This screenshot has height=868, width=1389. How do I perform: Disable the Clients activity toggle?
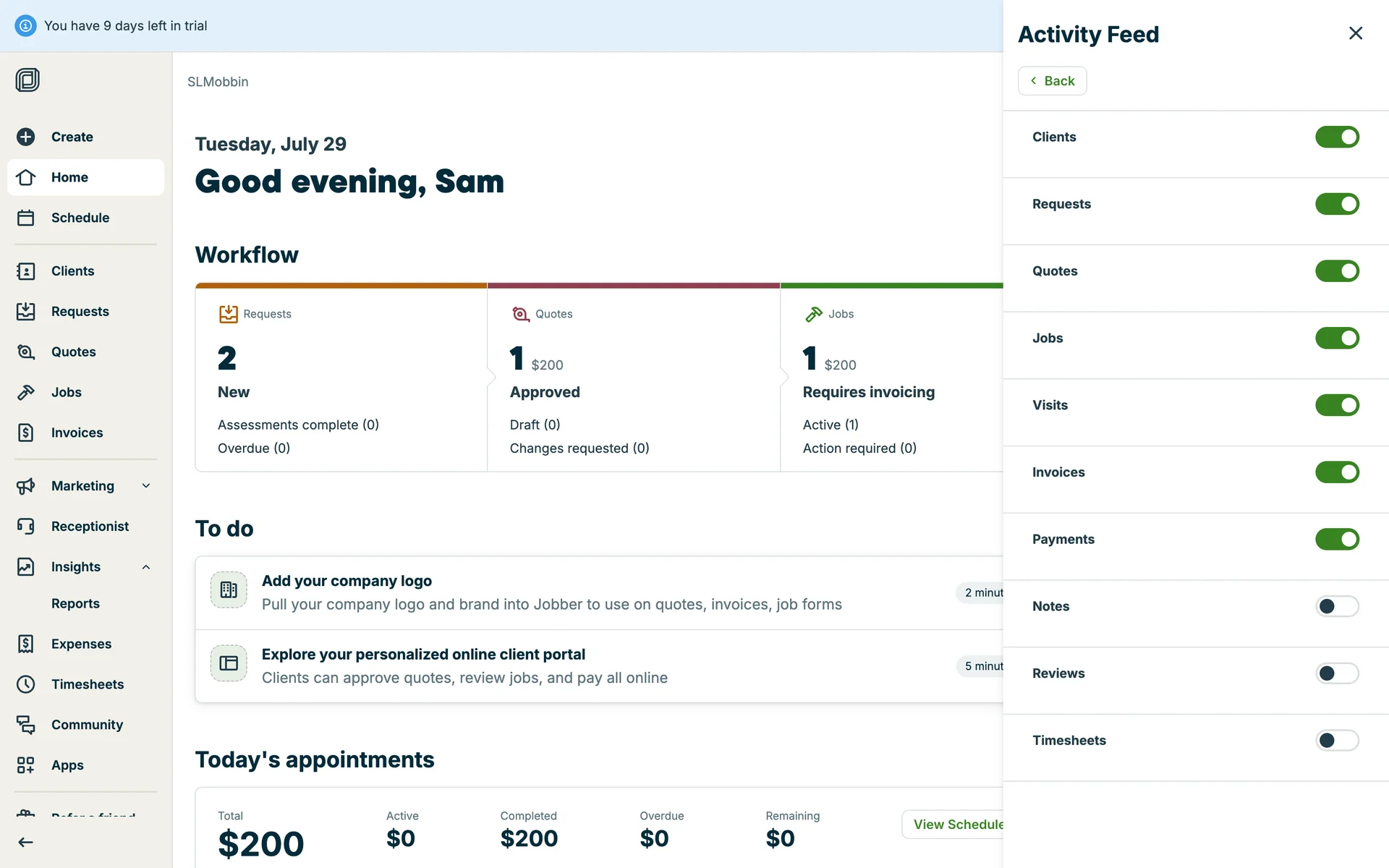[1336, 137]
